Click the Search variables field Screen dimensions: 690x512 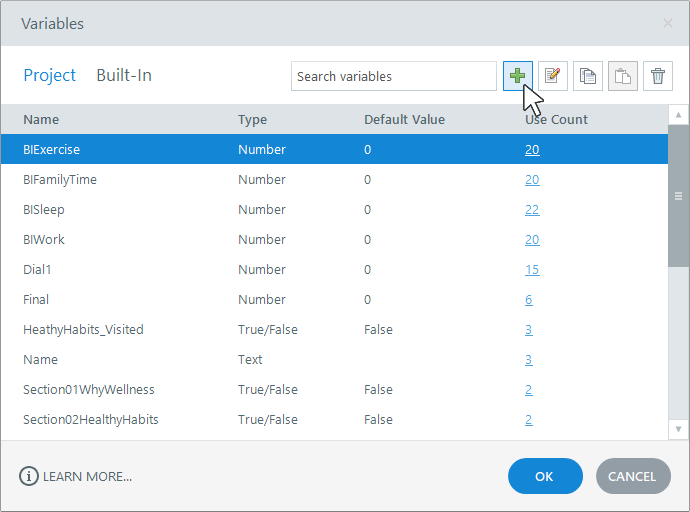pyautogui.click(x=393, y=76)
